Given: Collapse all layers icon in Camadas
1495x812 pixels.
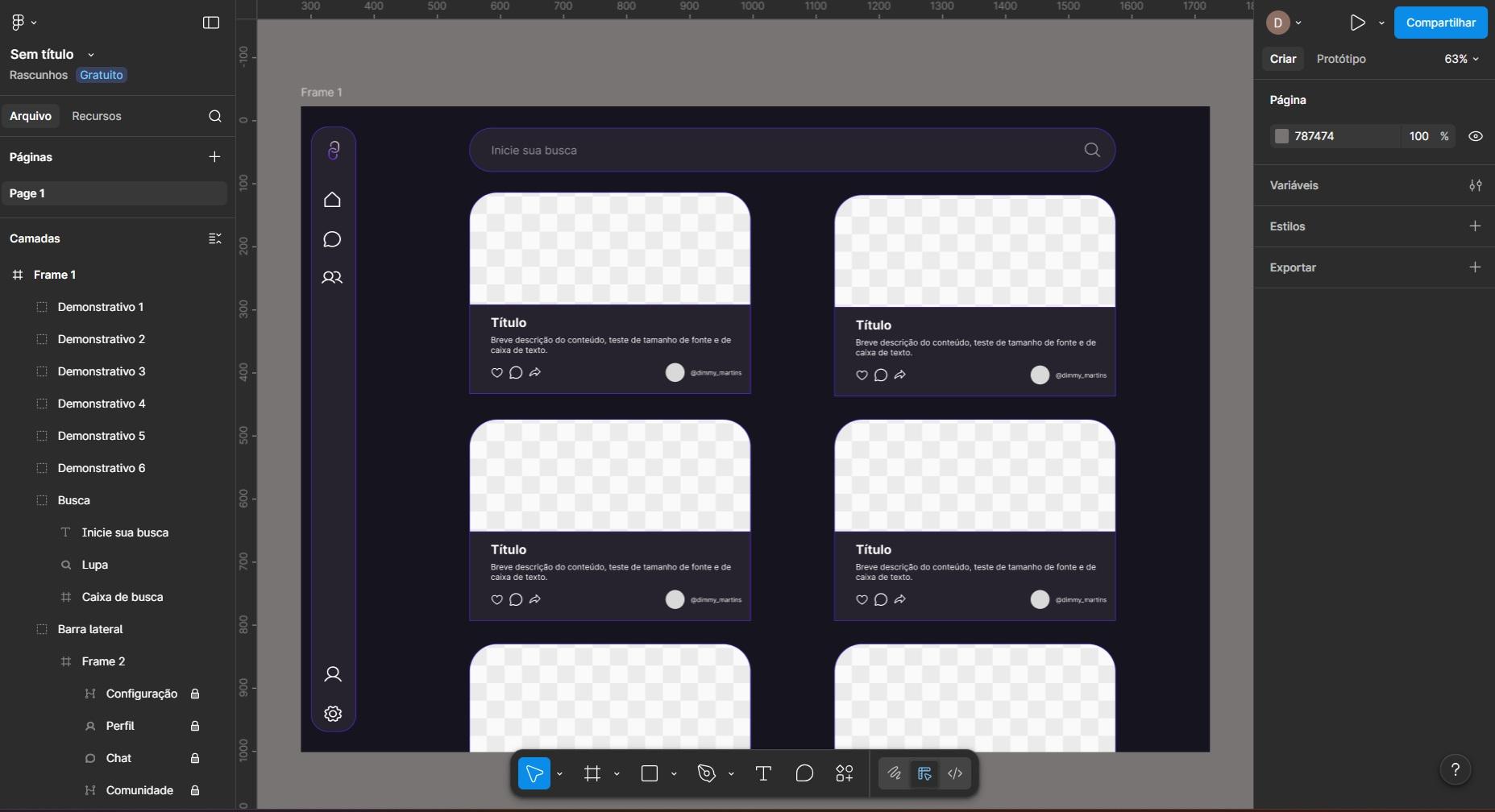Looking at the screenshot, I should tap(214, 238).
